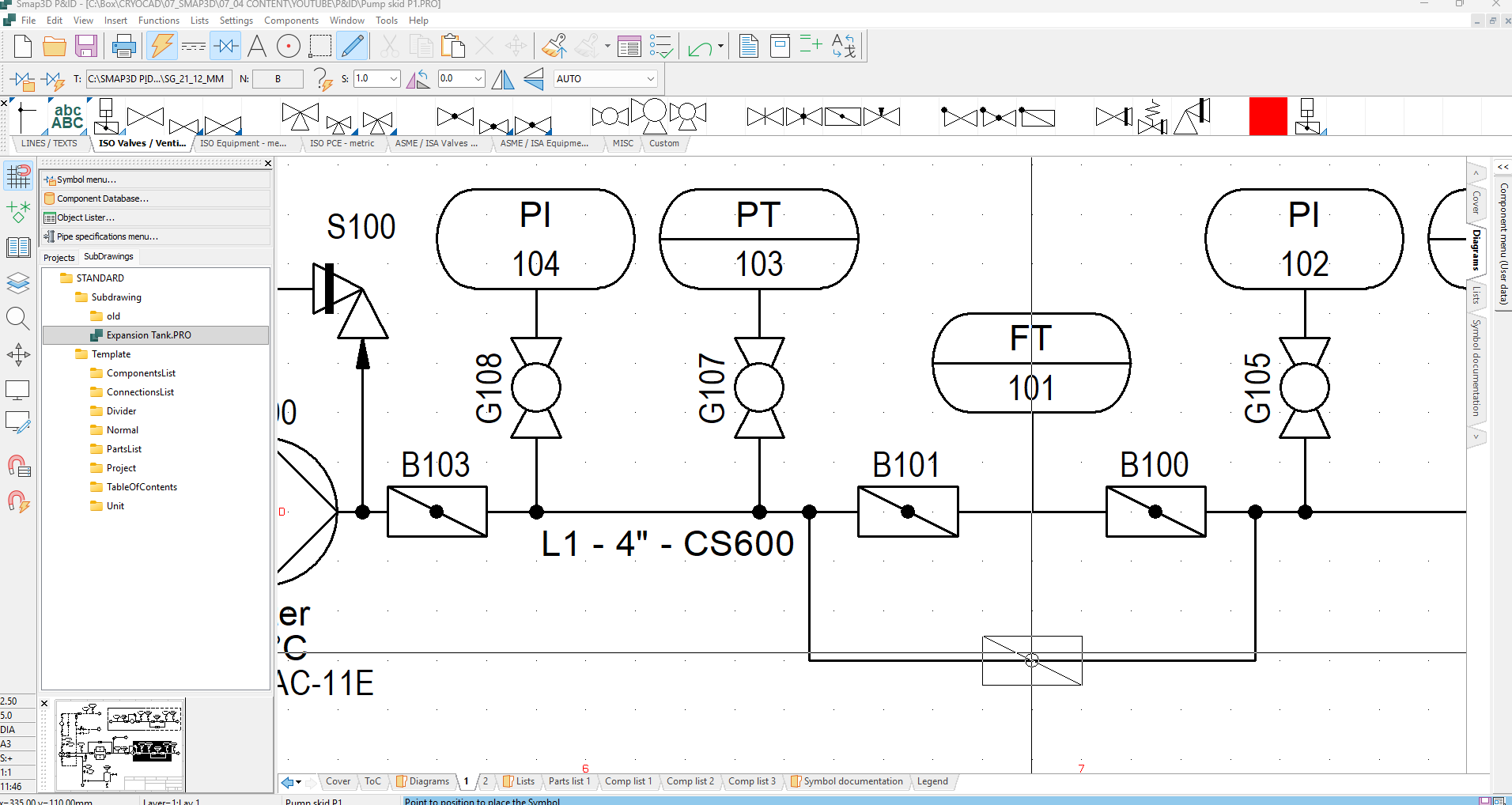Switch to Custom pickmenu tab

tap(663, 143)
